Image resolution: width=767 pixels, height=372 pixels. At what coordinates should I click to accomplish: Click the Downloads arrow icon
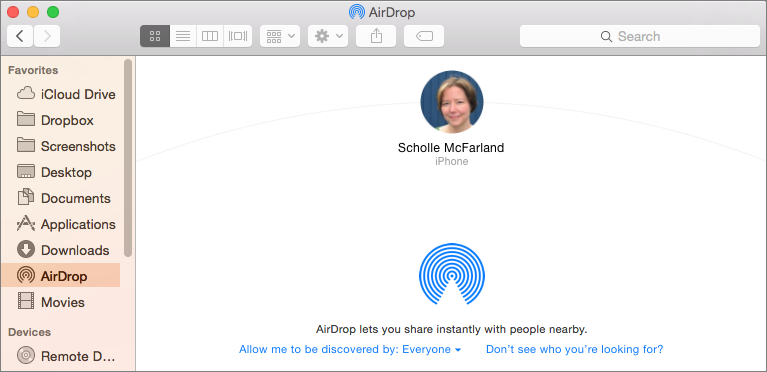(x=26, y=250)
